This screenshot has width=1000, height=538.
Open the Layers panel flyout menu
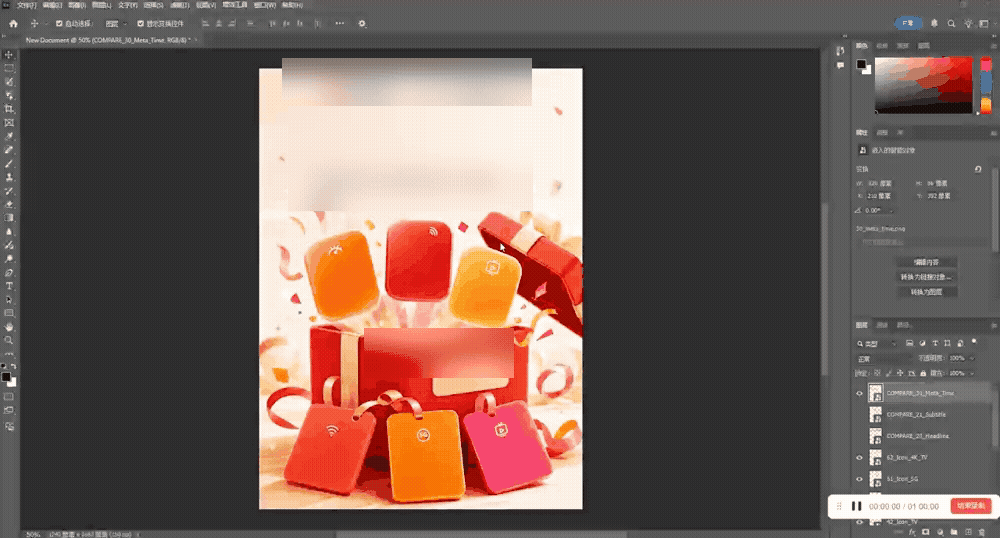pyautogui.click(x=994, y=325)
